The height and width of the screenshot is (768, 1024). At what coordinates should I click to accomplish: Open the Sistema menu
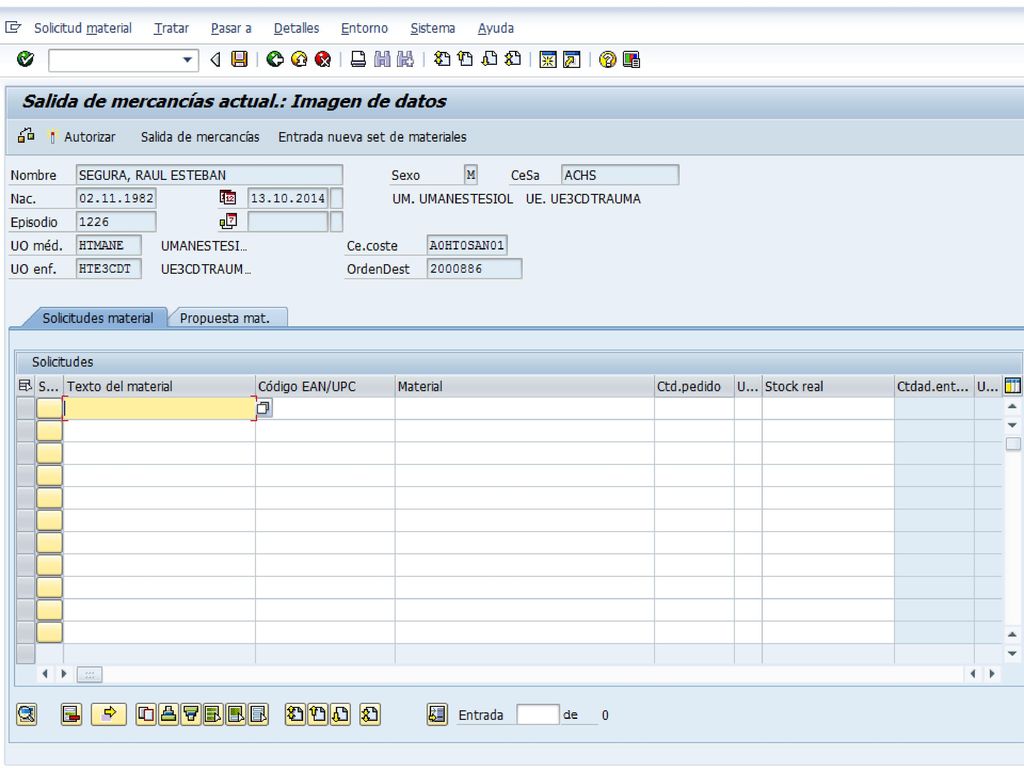432,28
